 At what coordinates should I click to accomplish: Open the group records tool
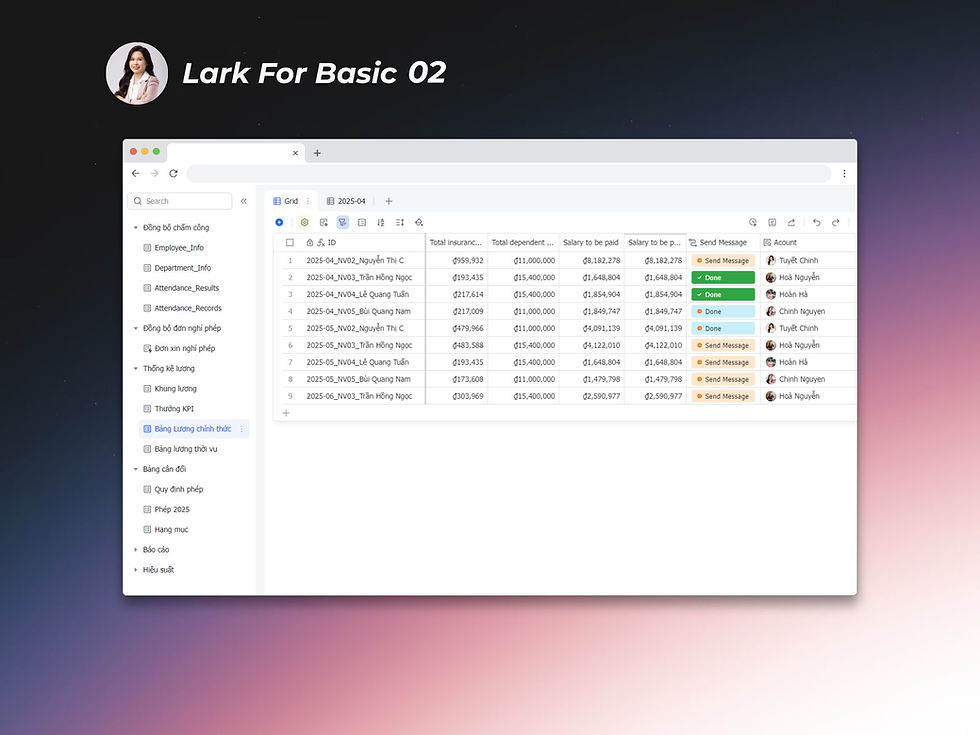(x=362, y=222)
